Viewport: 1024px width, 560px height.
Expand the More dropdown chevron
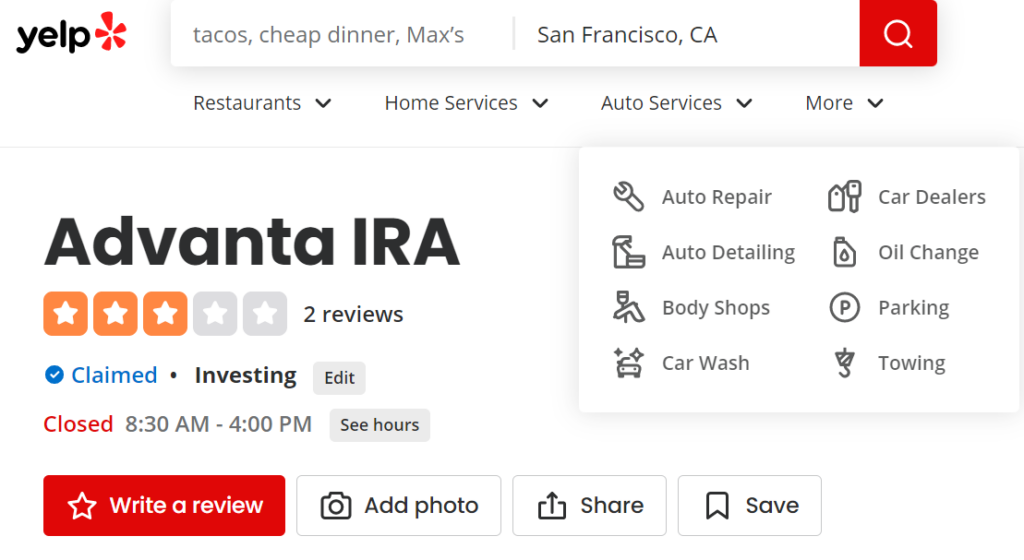(876, 103)
